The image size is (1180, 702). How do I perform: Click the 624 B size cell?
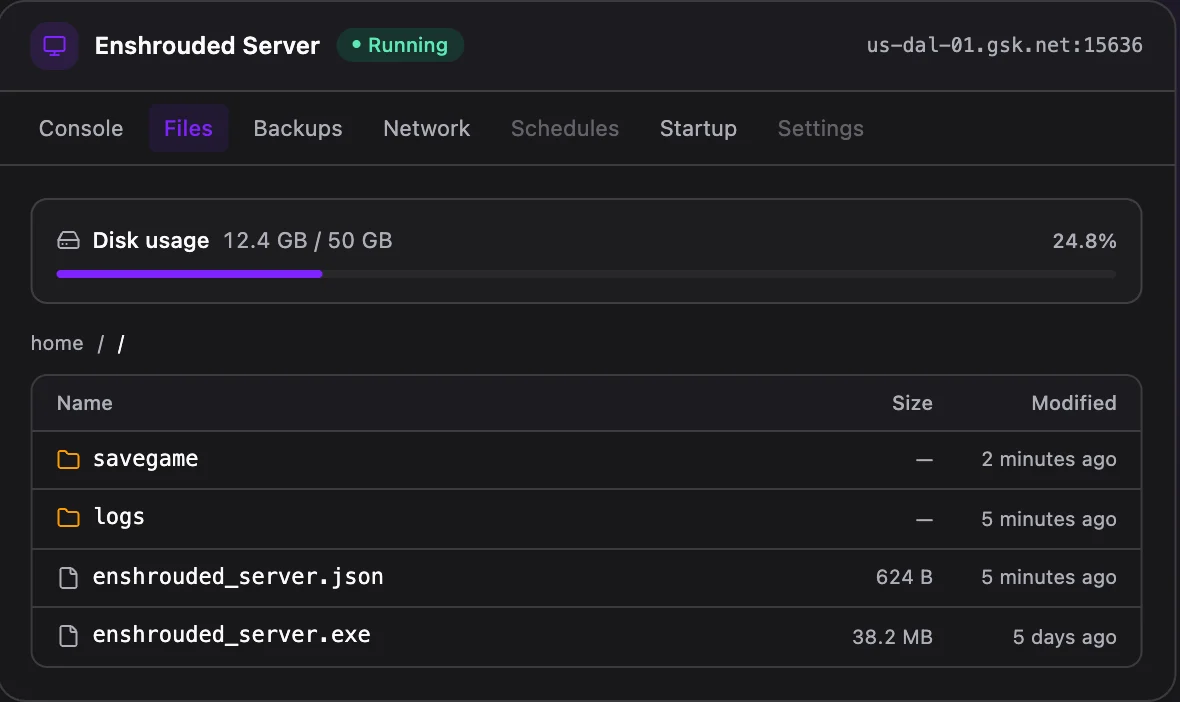(905, 577)
